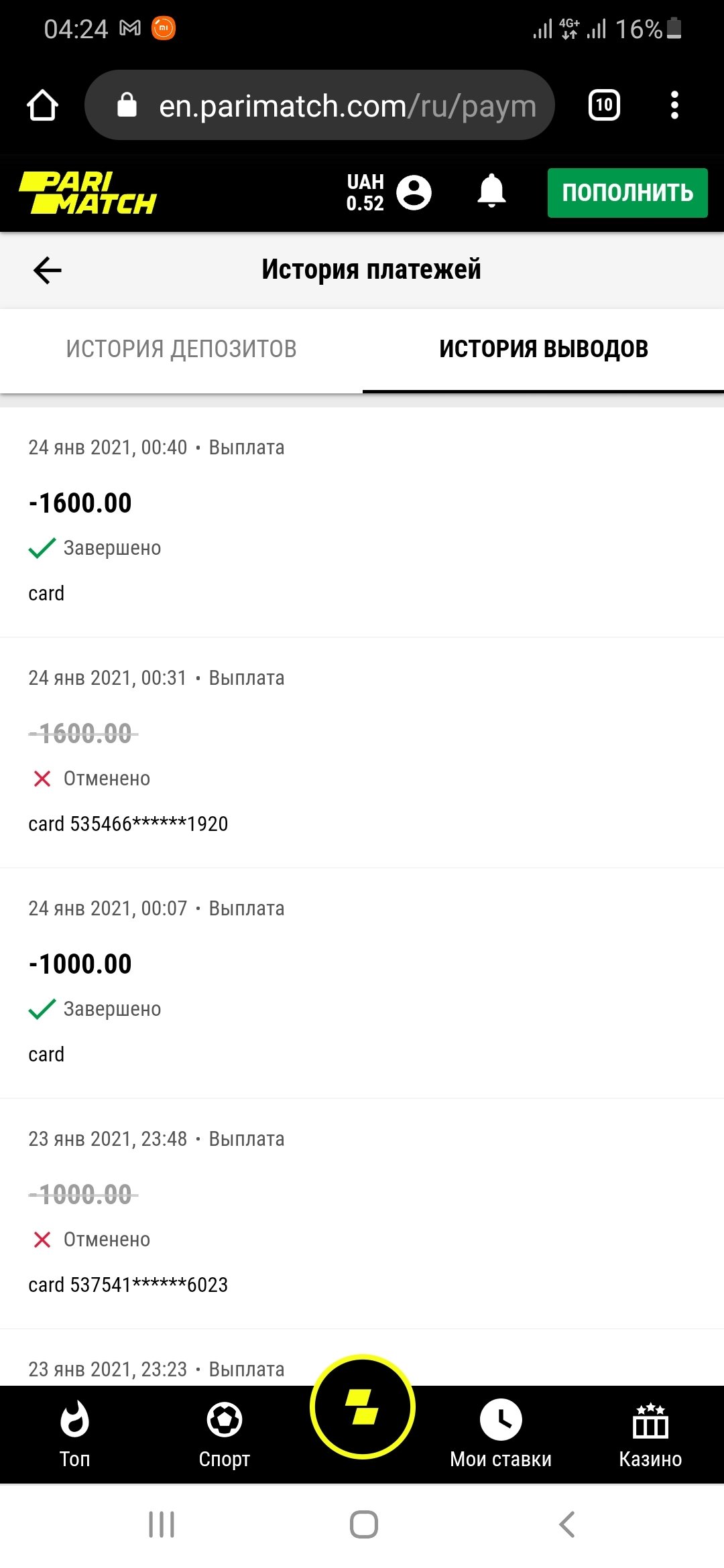Open the user account profile icon
The image size is (724, 1568).
[x=414, y=193]
